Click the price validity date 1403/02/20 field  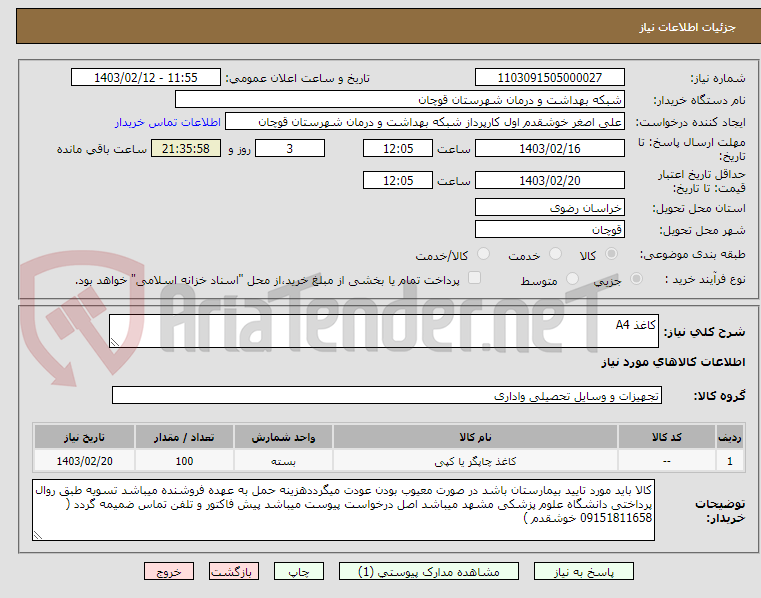[549, 181]
